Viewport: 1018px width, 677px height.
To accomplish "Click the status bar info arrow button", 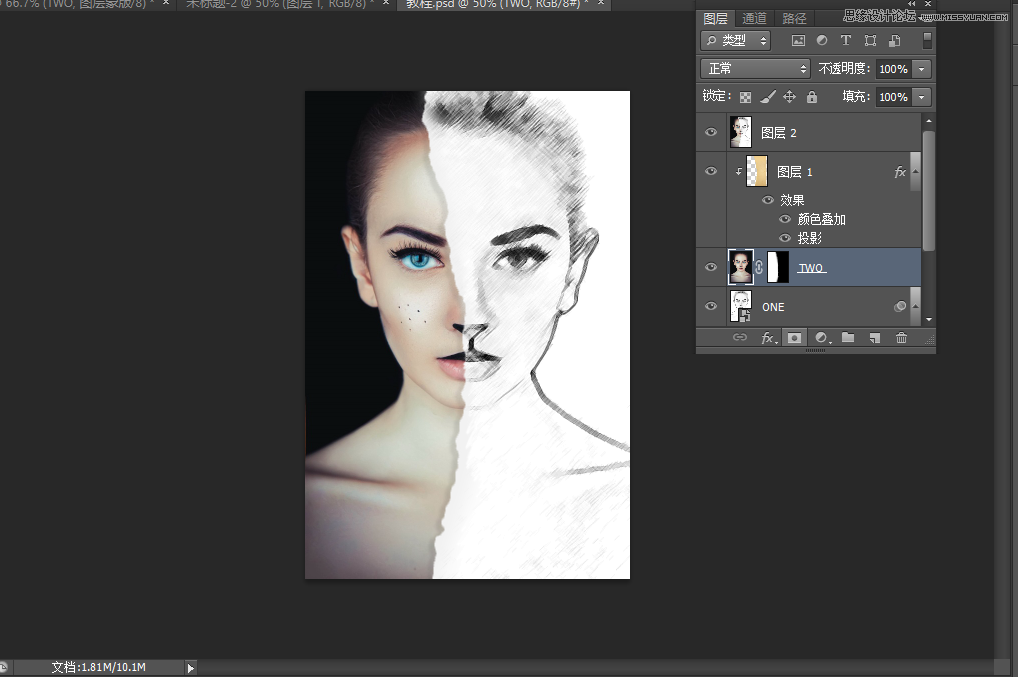I will point(190,668).
